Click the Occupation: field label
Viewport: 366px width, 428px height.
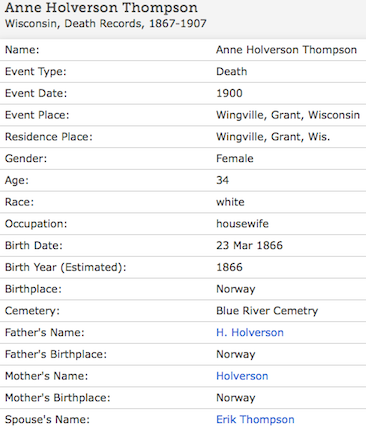point(36,224)
